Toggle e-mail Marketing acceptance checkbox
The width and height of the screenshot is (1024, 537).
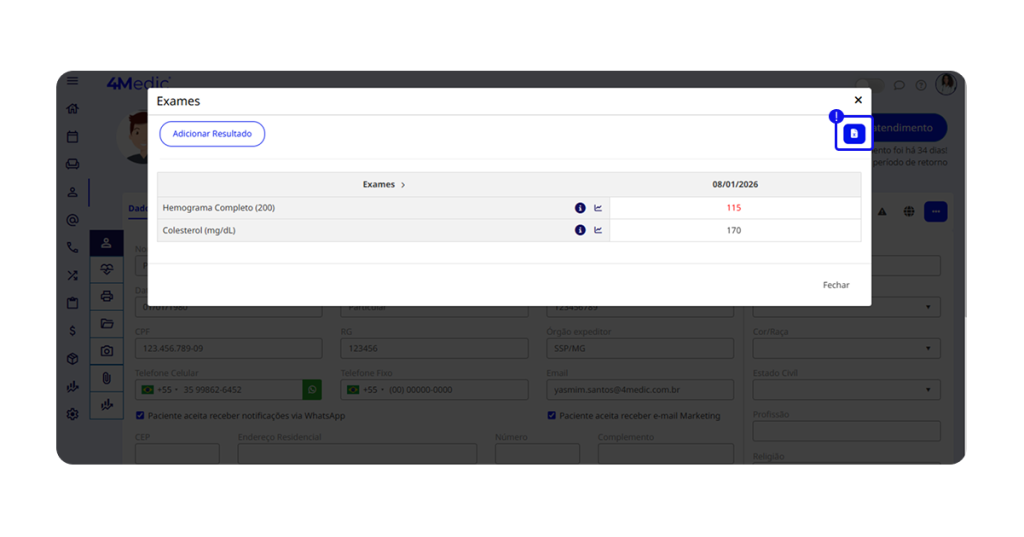click(551, 416)
